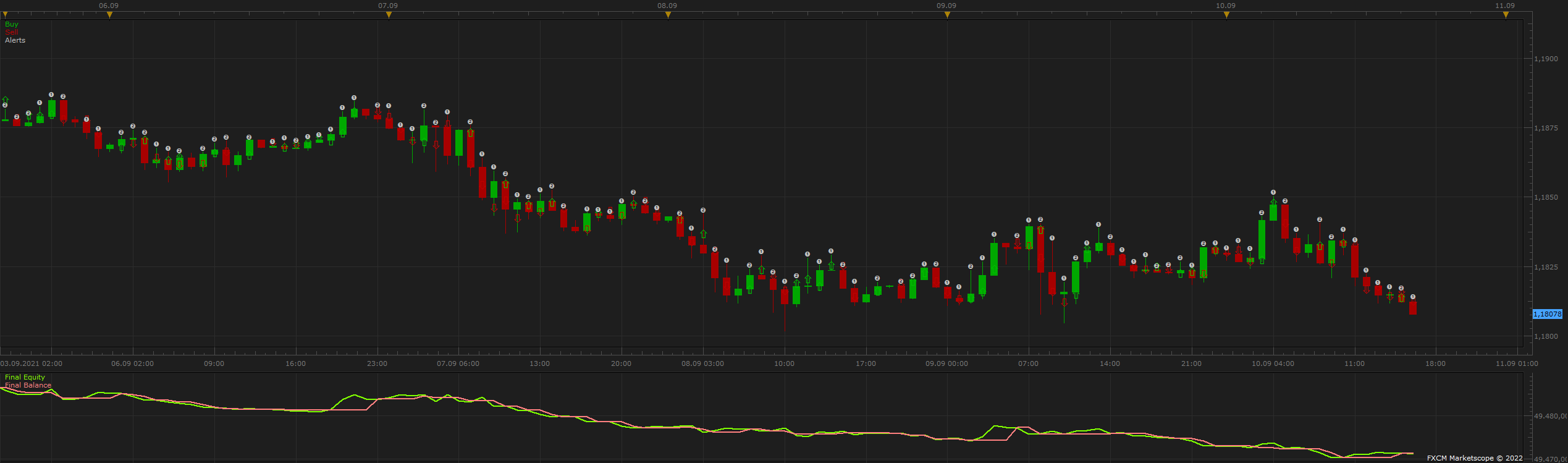Viewport: 1568px width, 463px height.
Task: Click the 13:00 time axis label
Action: 539,363
